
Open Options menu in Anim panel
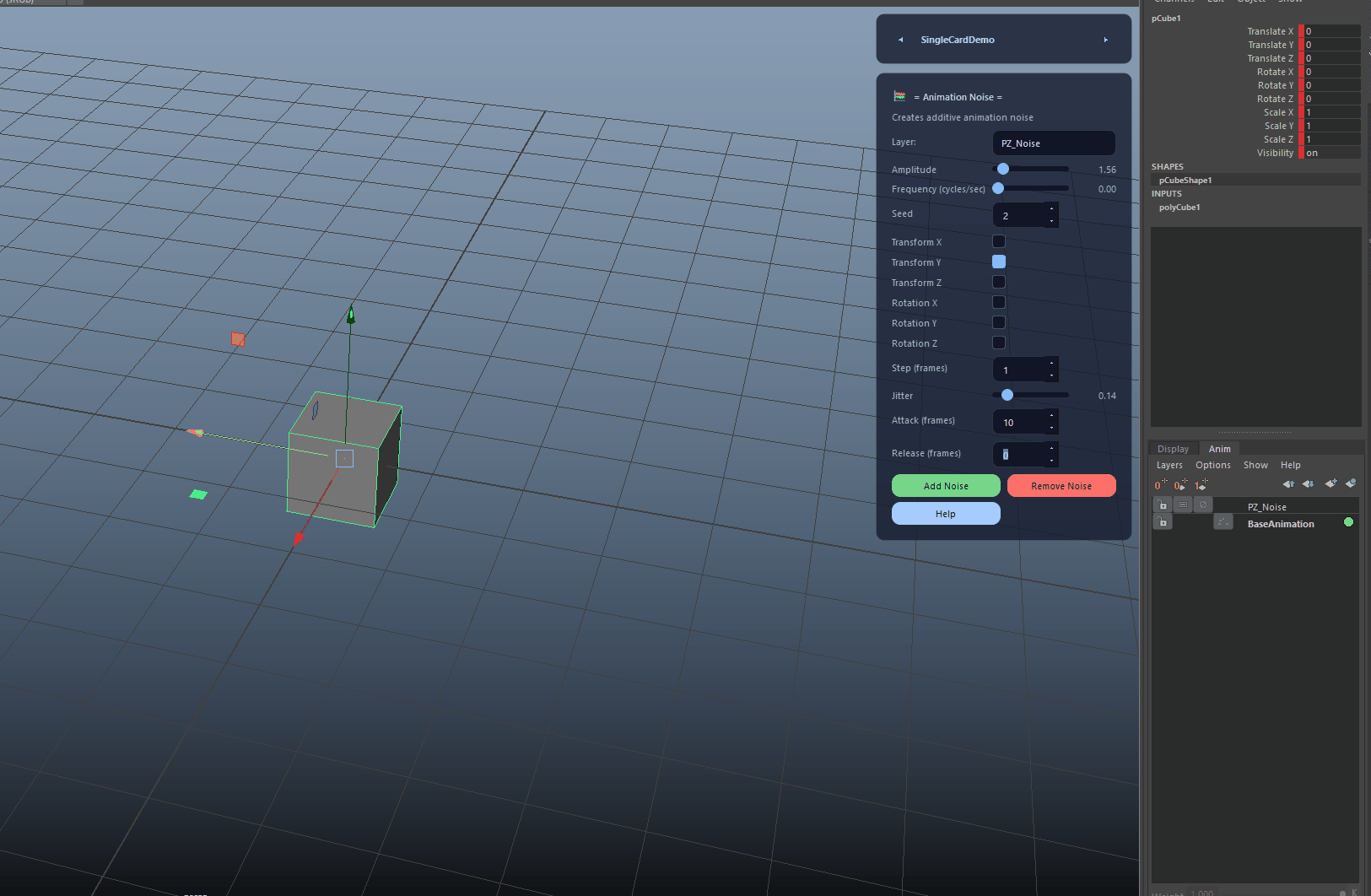pos(1213,465)
